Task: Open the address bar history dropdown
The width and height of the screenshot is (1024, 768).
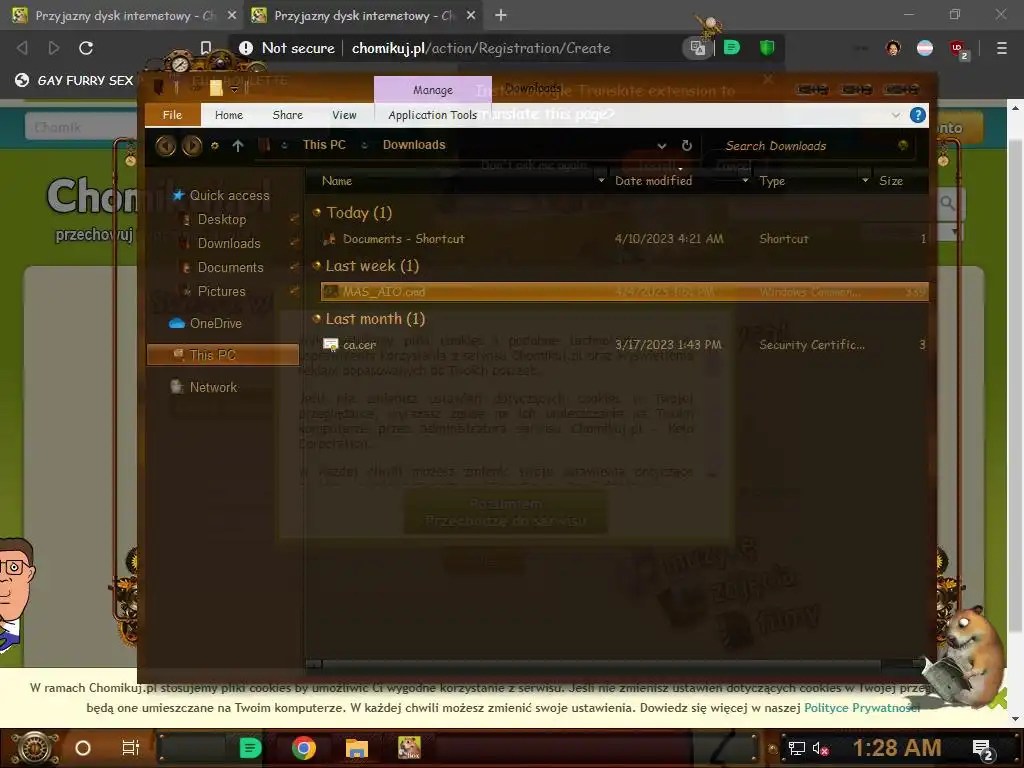Action: [x=662, y=146]
